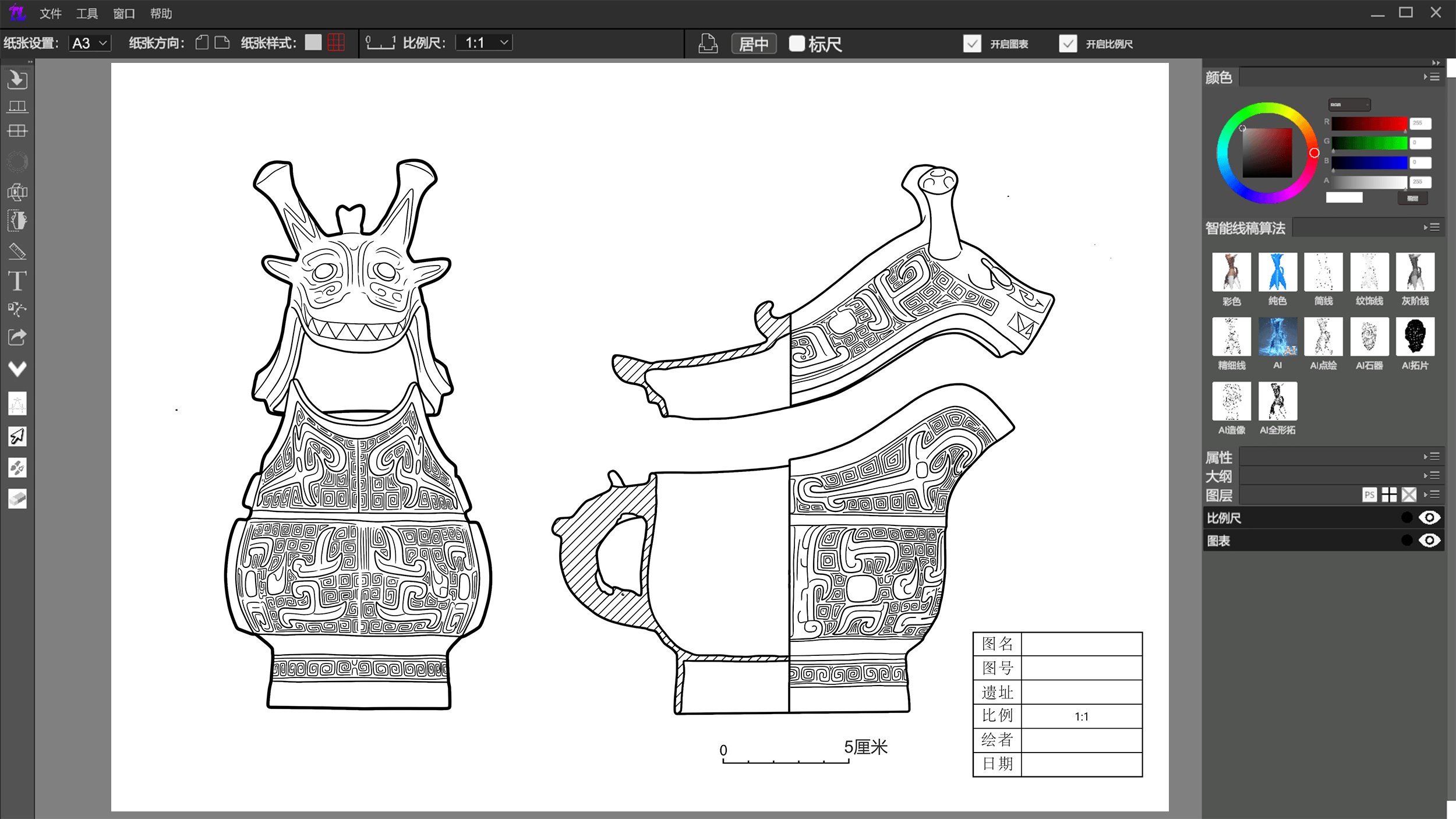Open the A3 paper size dropdown

90,43
